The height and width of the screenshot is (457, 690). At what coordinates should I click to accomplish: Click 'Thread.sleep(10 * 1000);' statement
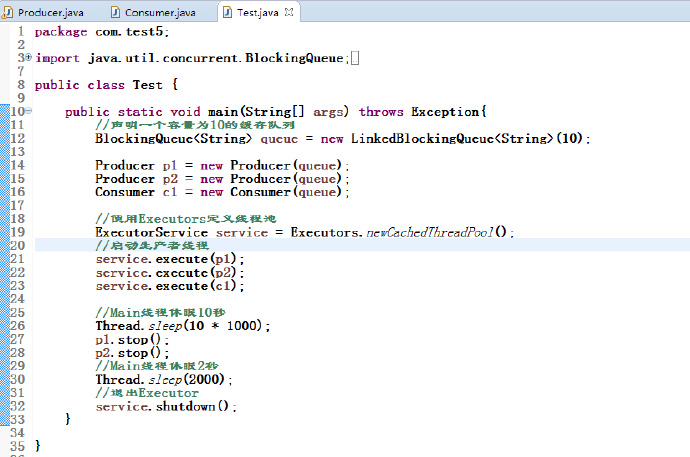183,325
